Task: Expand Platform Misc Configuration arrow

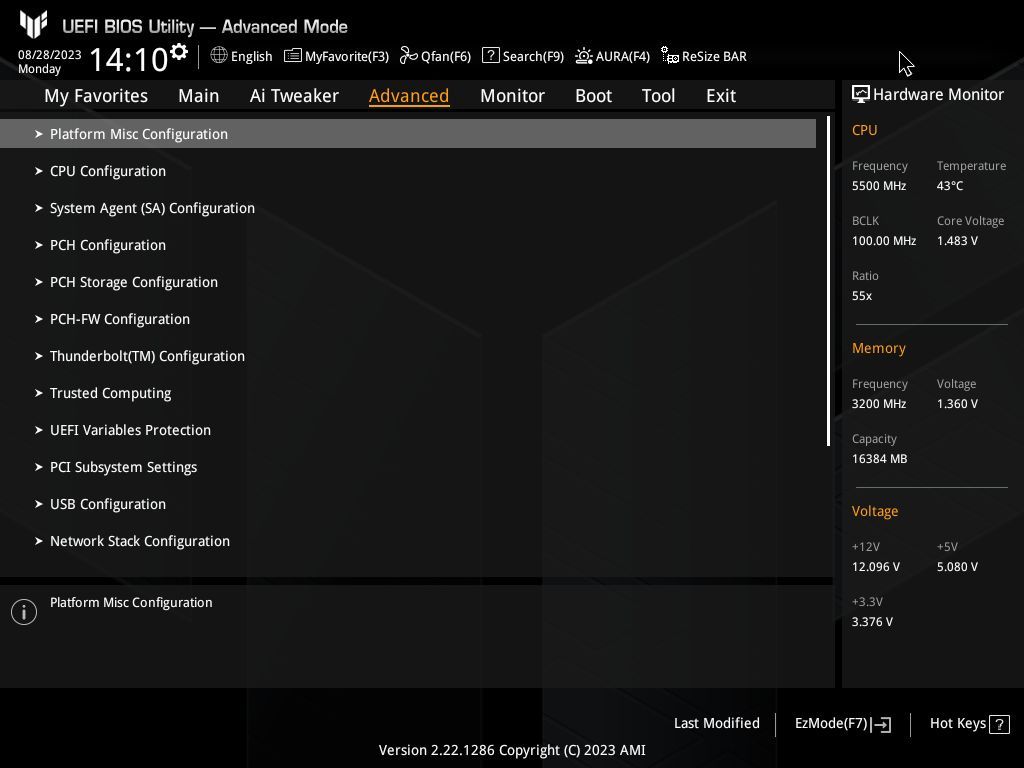Action: tap(39, 134)
